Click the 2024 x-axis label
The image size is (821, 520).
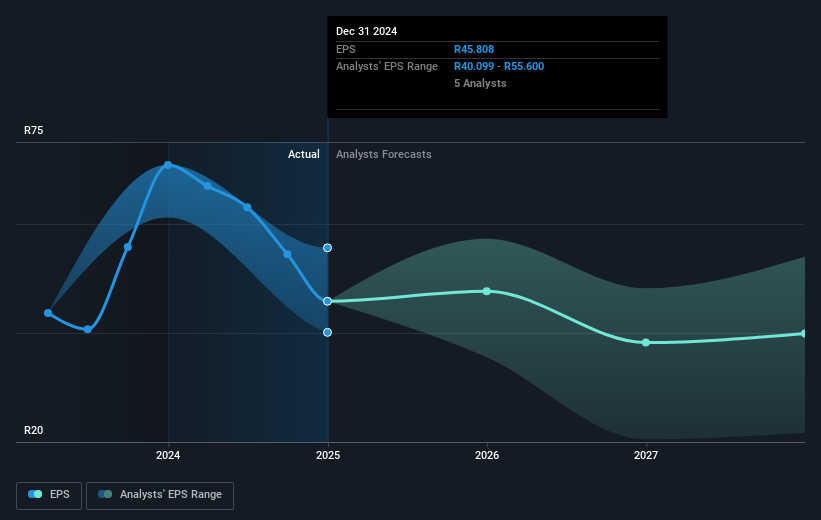click(x=168, y=456)
